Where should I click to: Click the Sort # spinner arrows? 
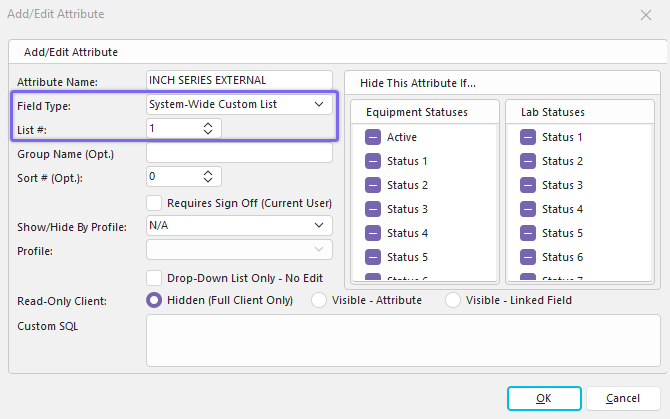pyautogui.click(x=207, y=176)
